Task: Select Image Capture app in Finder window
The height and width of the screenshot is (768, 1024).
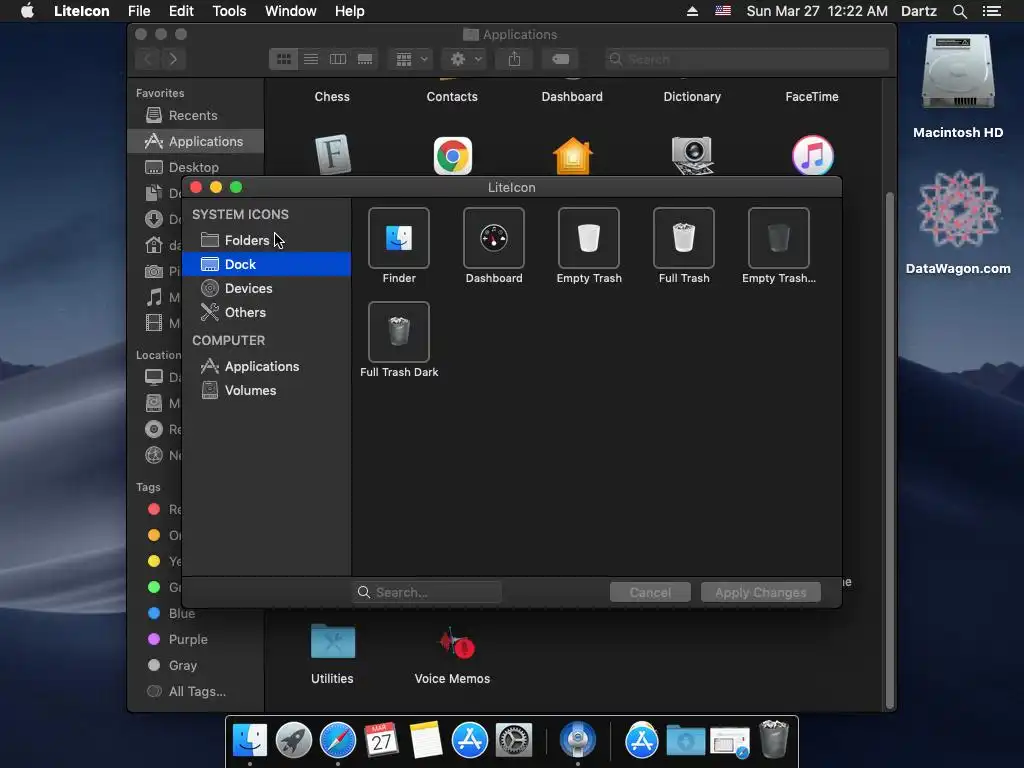Action: pyautogui.click(x=692, y=155)
